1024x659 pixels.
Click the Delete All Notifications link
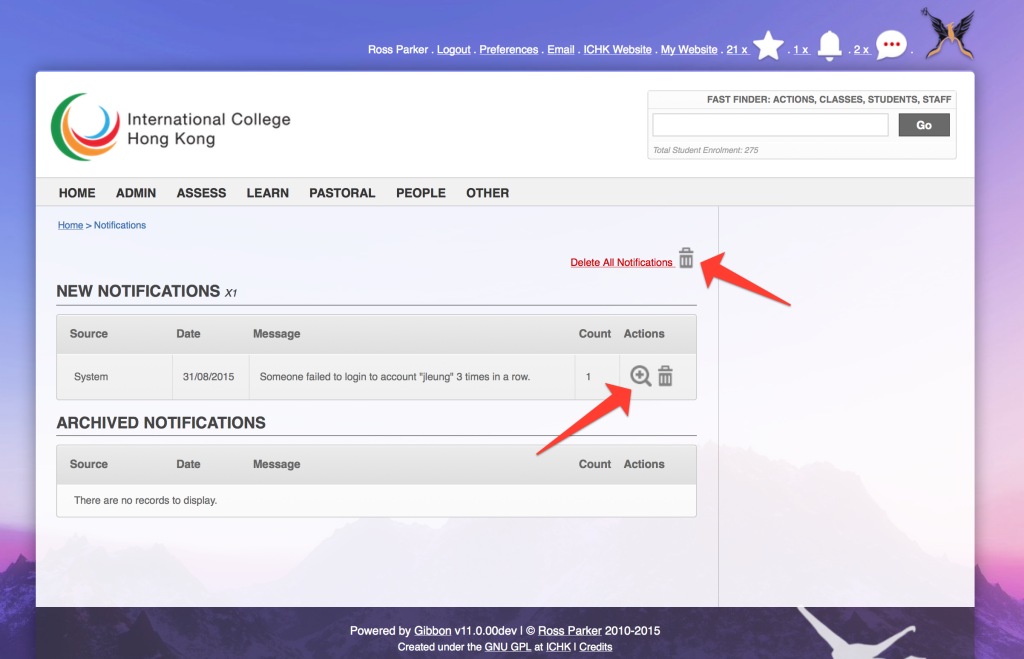coord(622,262)
